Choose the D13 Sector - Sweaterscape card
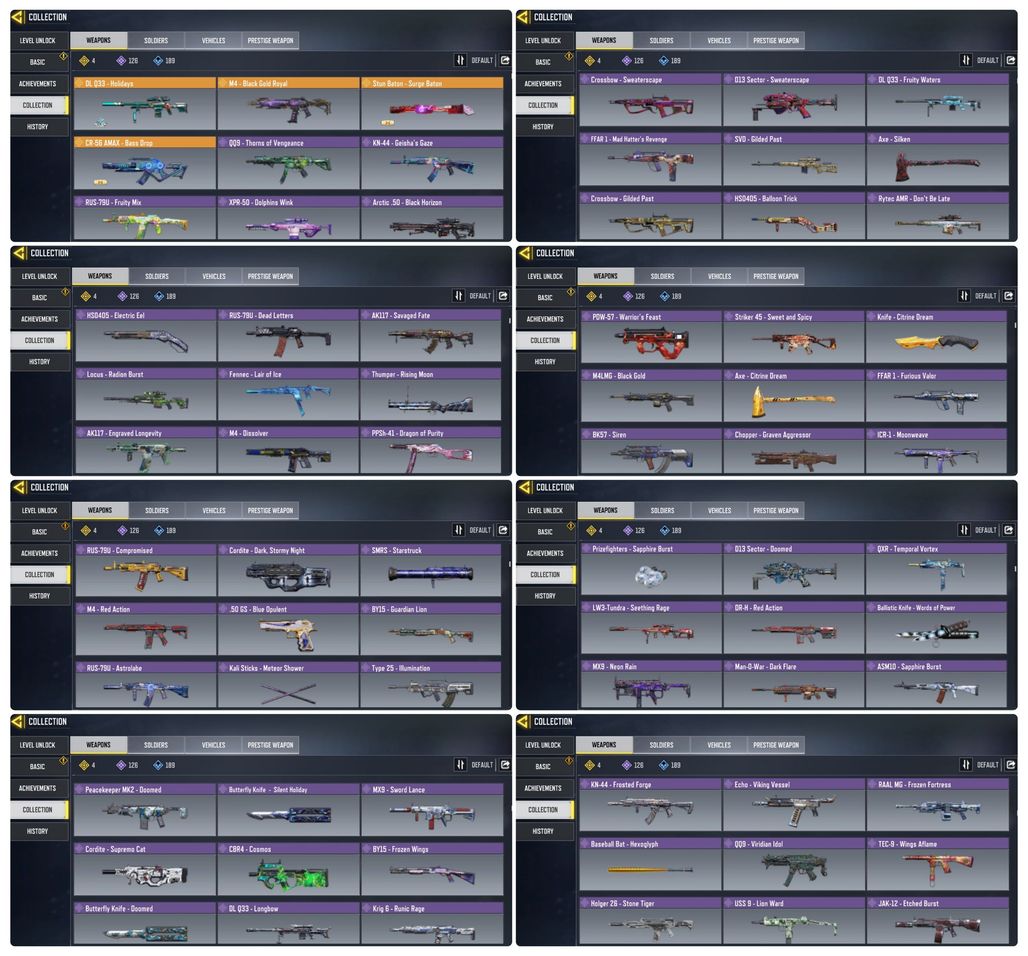The width and height of the screenshot is (1028, 956). click(x=794, y=100)
